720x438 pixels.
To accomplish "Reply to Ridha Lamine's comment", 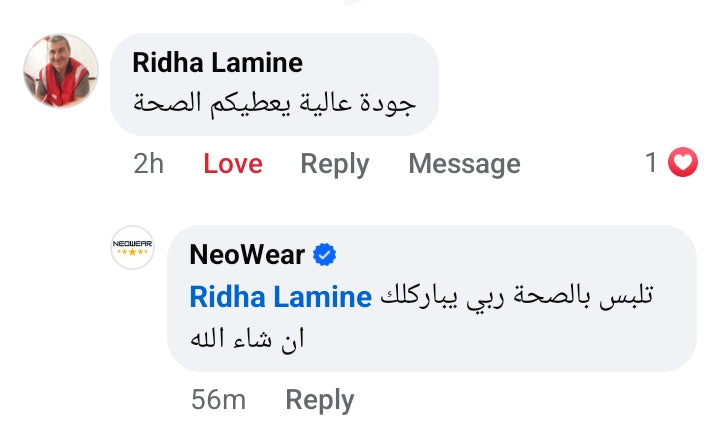I will coord(335,164).
